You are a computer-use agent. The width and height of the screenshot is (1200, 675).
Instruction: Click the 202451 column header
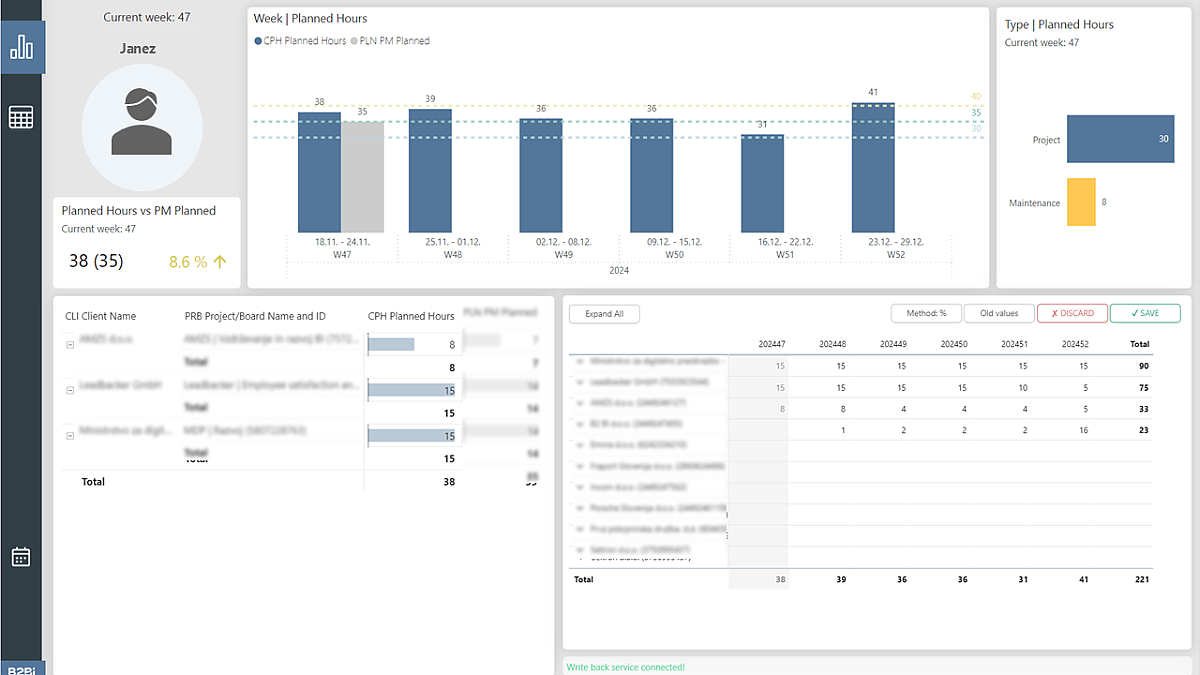(1013, 344)
